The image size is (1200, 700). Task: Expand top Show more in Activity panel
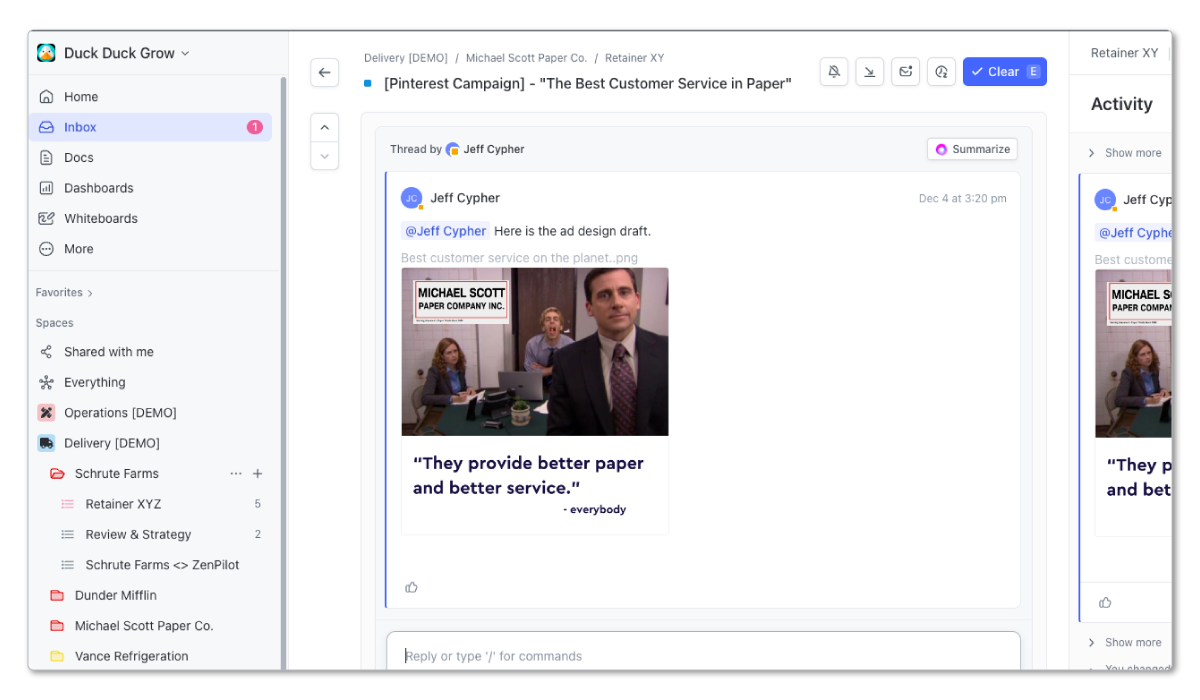click(x=1125, y=153)
